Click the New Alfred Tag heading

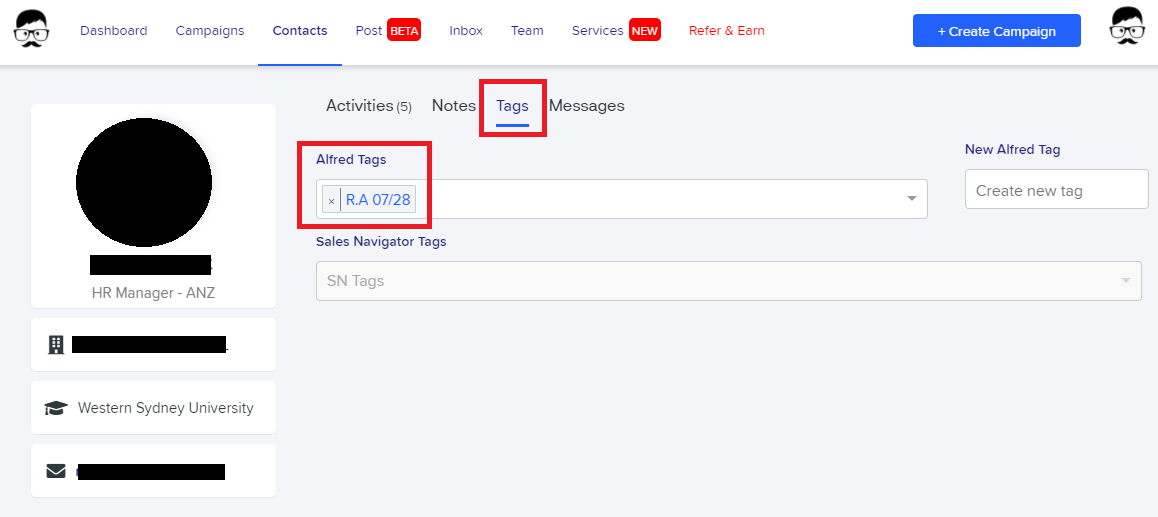coord(1013,149)
